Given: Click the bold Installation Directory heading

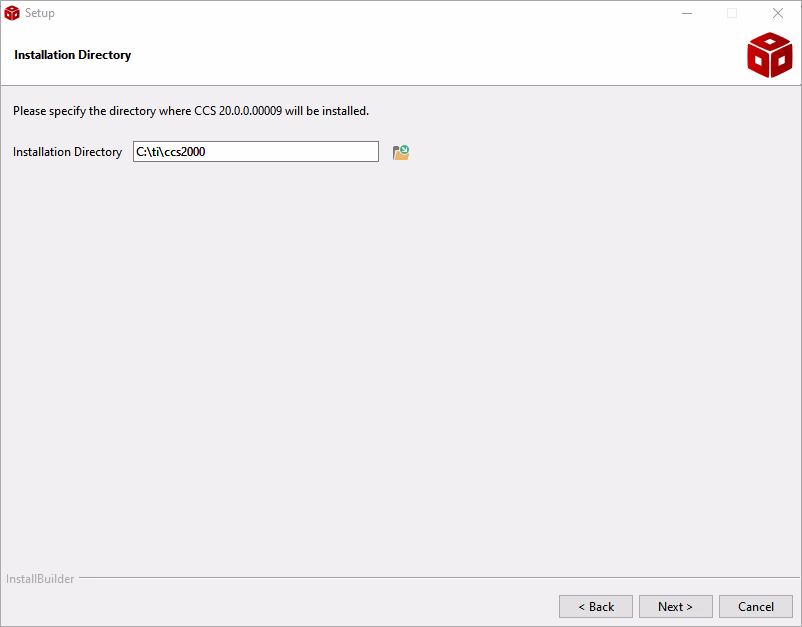Looking at the screenshot, I should (x=73, y=55).
